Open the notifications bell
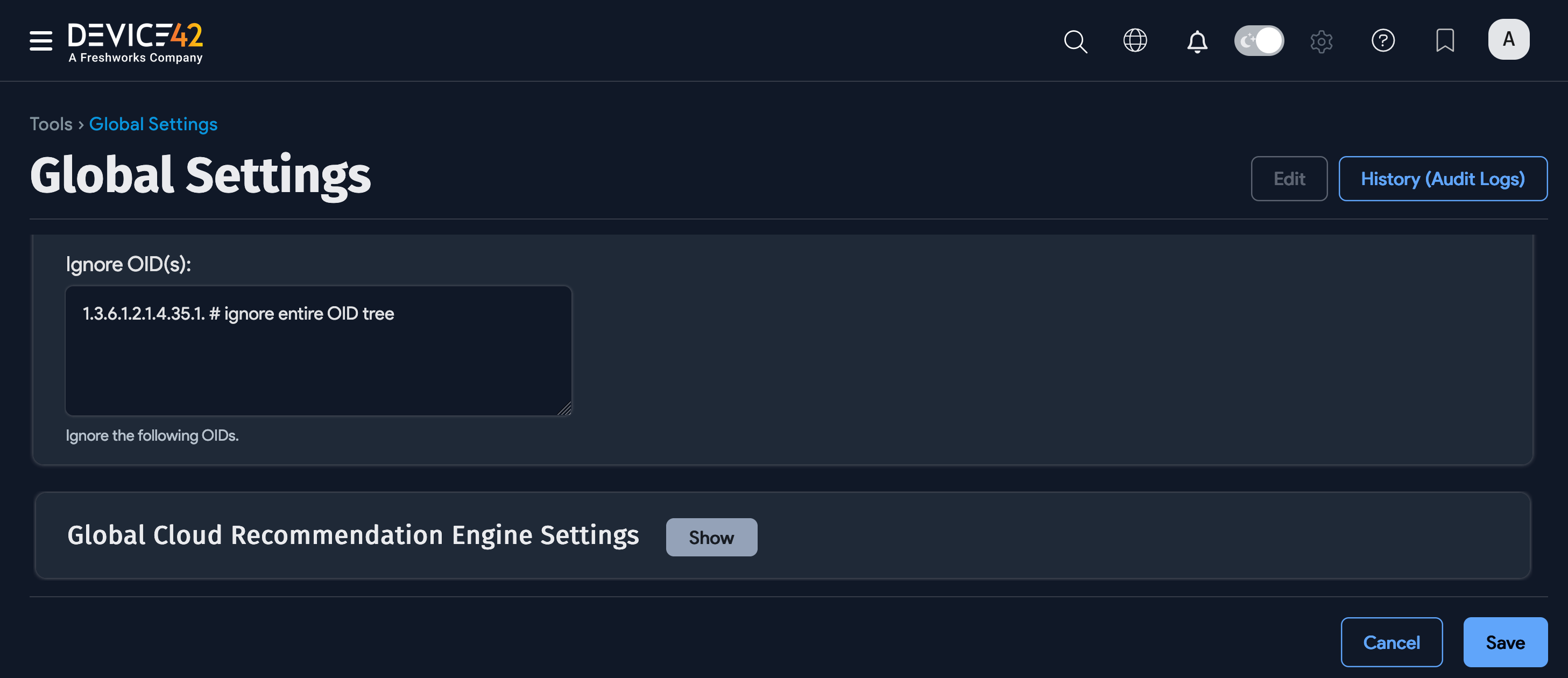Viewport: 1568px width, 678px height. [x=1197, y=41]
